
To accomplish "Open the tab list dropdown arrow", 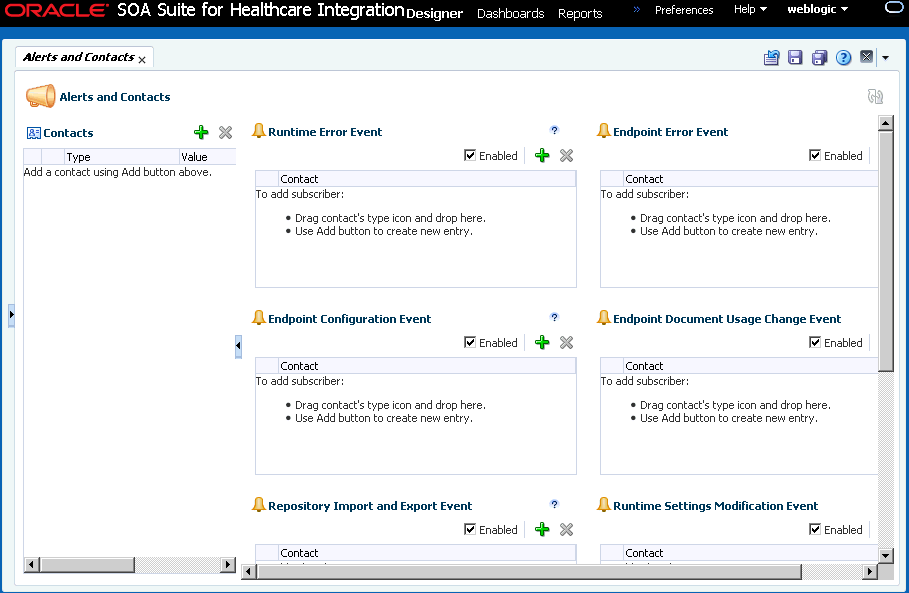I will click(x=885, y=58).
